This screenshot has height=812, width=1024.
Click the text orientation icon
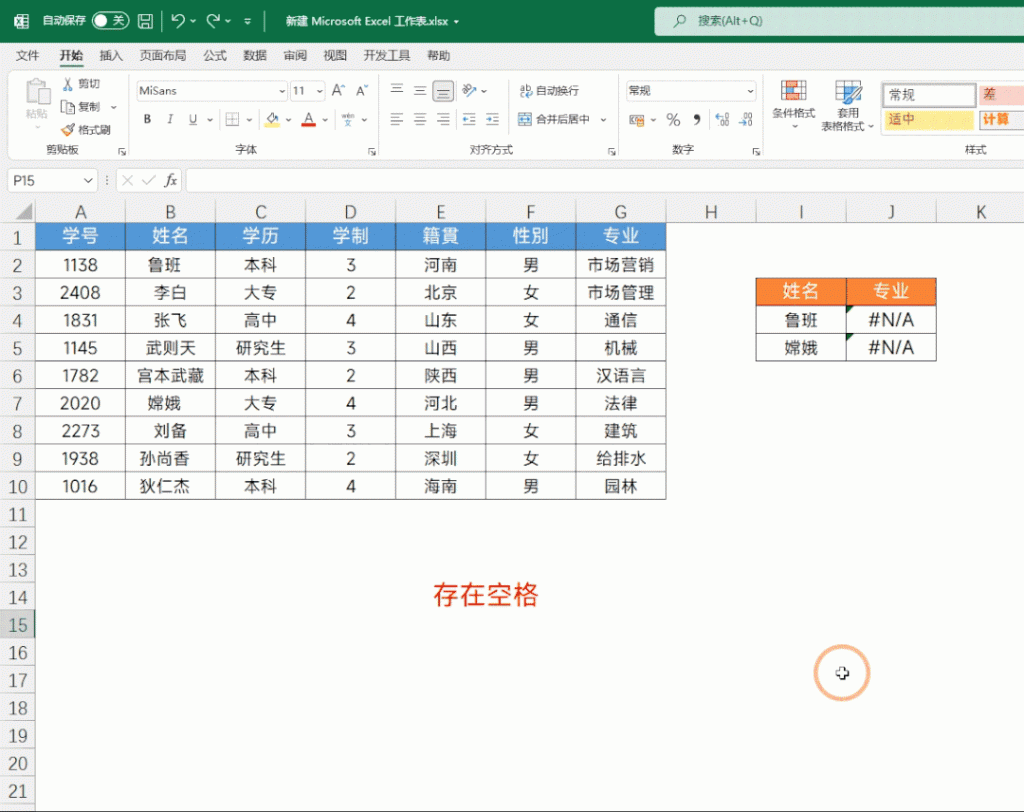(469, 90)
